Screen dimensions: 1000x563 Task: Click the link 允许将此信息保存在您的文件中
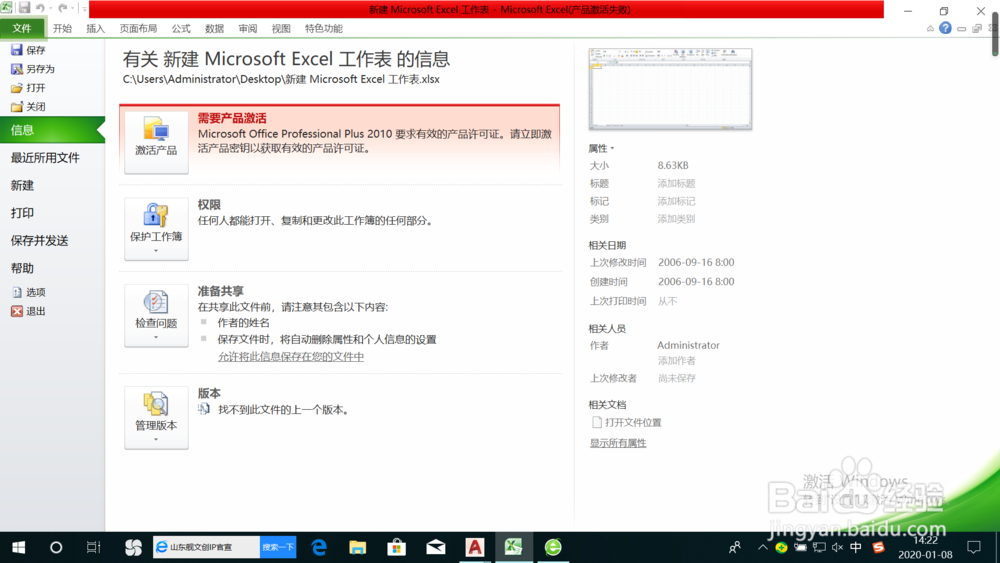tap(291, 356)
